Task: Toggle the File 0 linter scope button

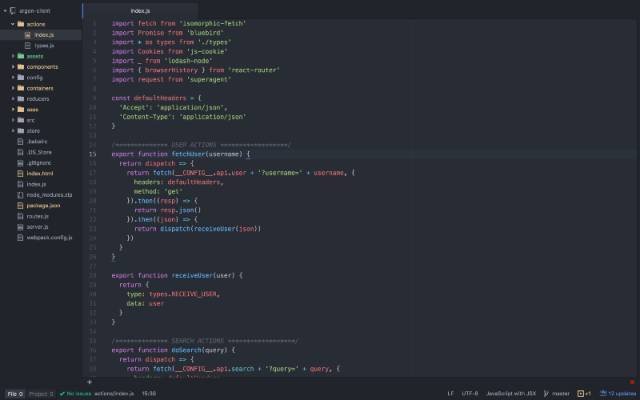Action: pos(15,394)
